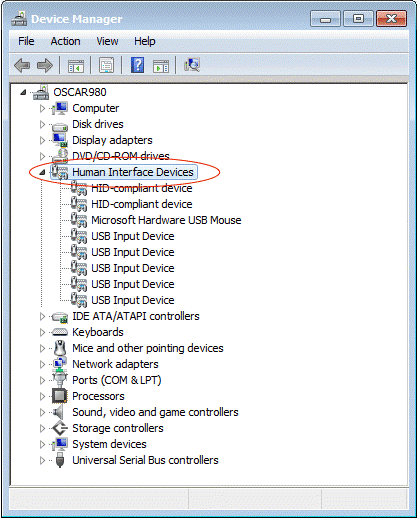
Task: Click the Back arrow toolbar icon
Action: [x=22, y=65]
